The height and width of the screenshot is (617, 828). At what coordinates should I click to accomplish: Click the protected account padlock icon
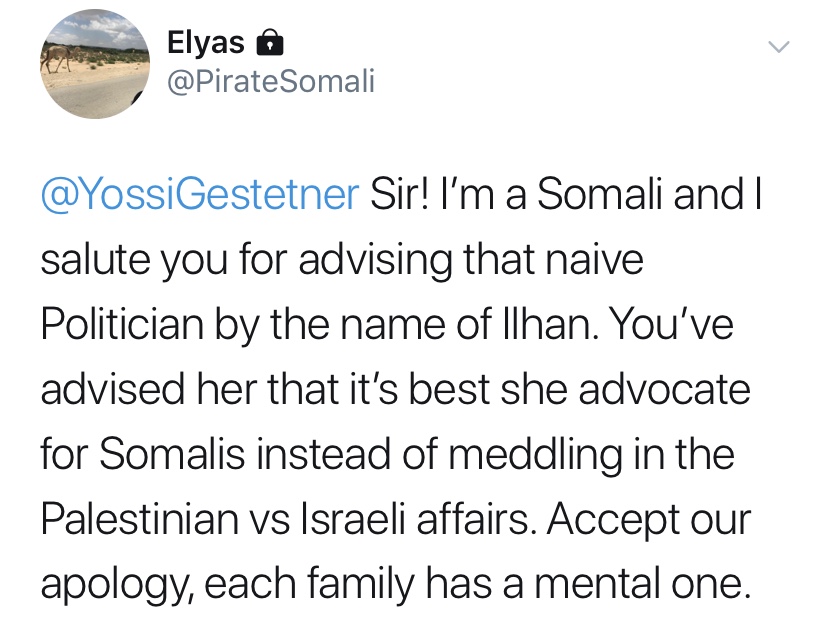coord(269,43)
